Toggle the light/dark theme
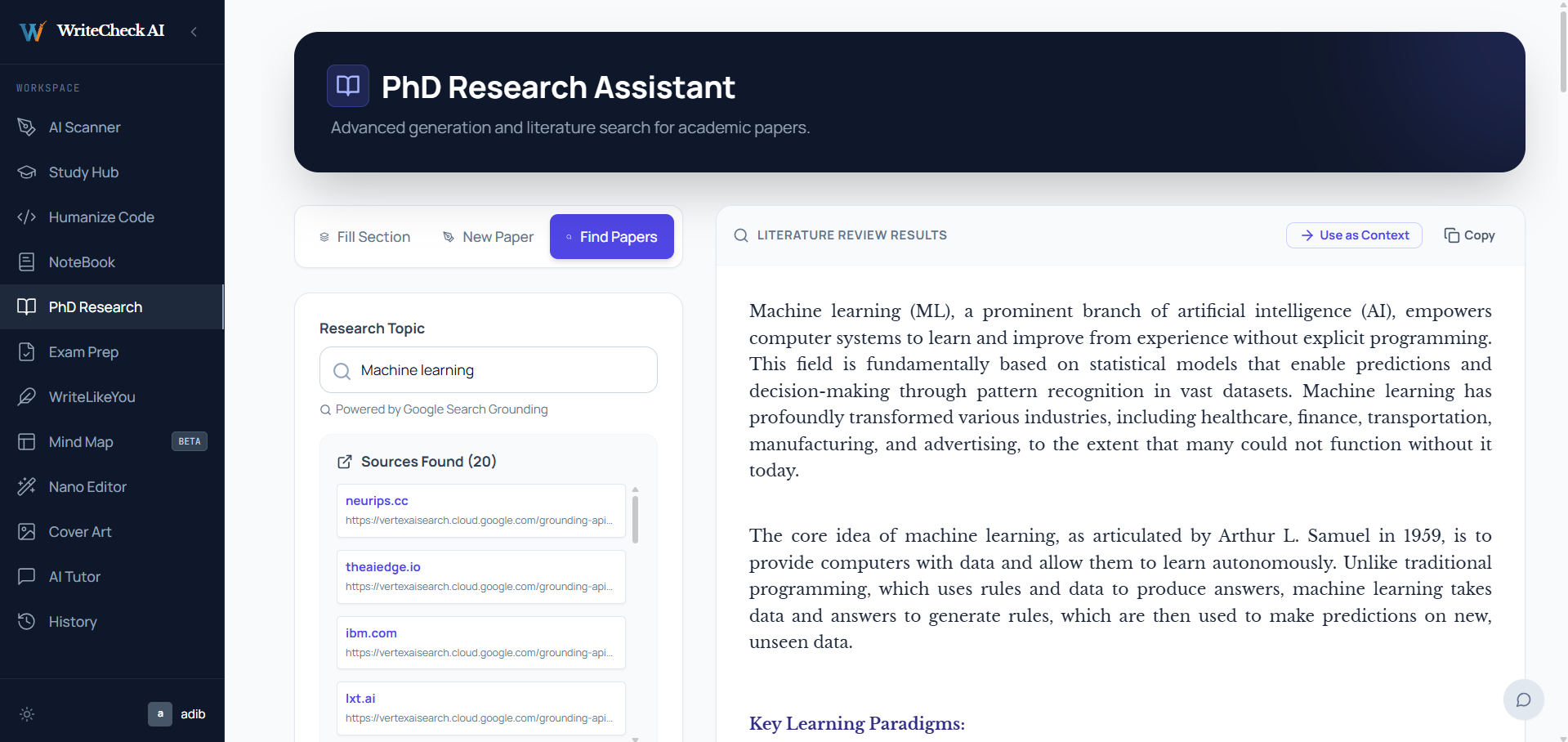The image size is (1568, 742). point(26,714)
